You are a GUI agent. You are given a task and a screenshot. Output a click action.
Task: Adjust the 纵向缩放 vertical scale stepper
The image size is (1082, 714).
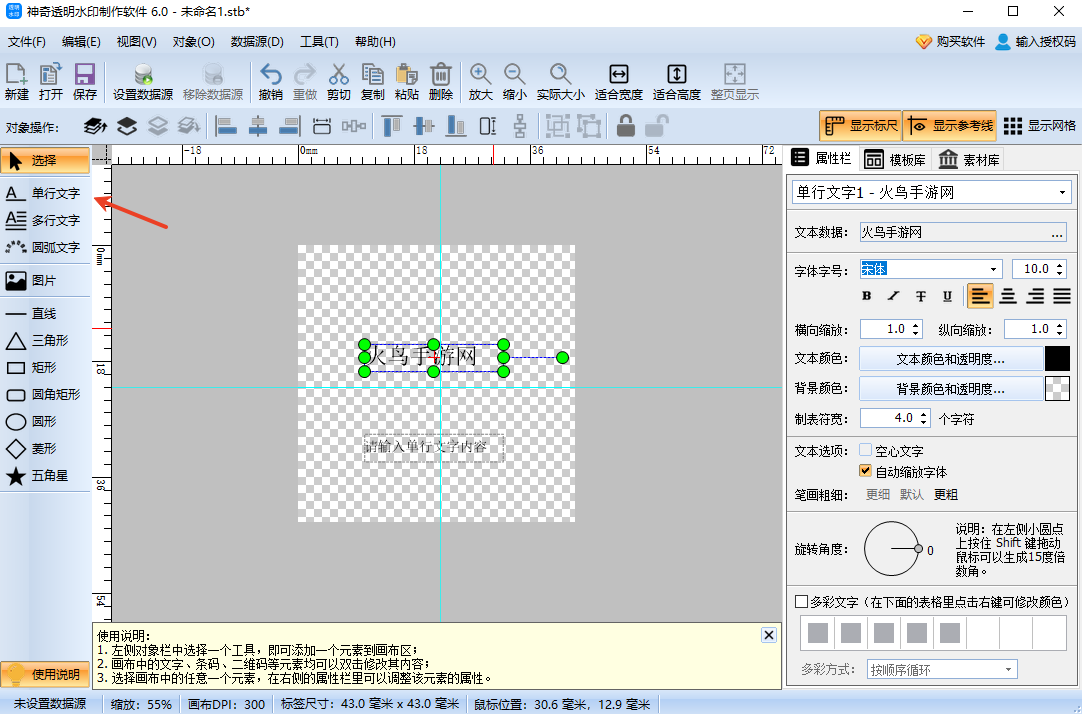(x=1060, y=329)
